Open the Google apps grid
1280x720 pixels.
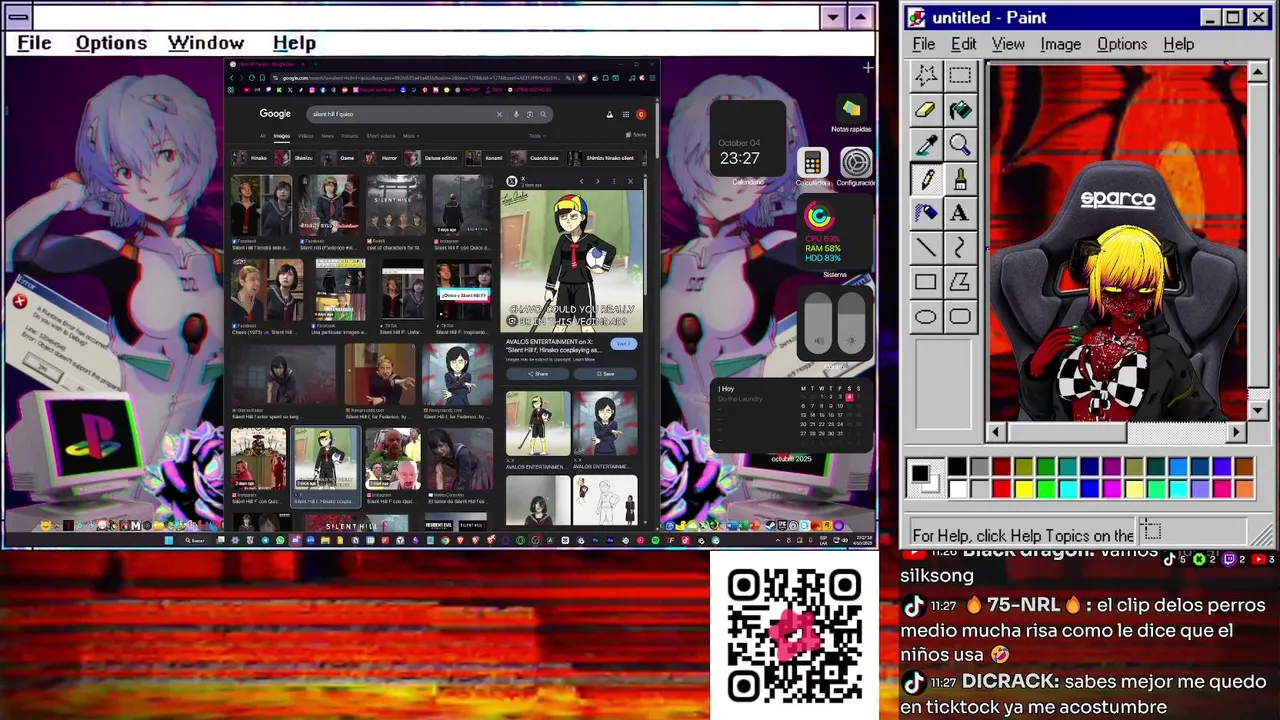point(625,114)
